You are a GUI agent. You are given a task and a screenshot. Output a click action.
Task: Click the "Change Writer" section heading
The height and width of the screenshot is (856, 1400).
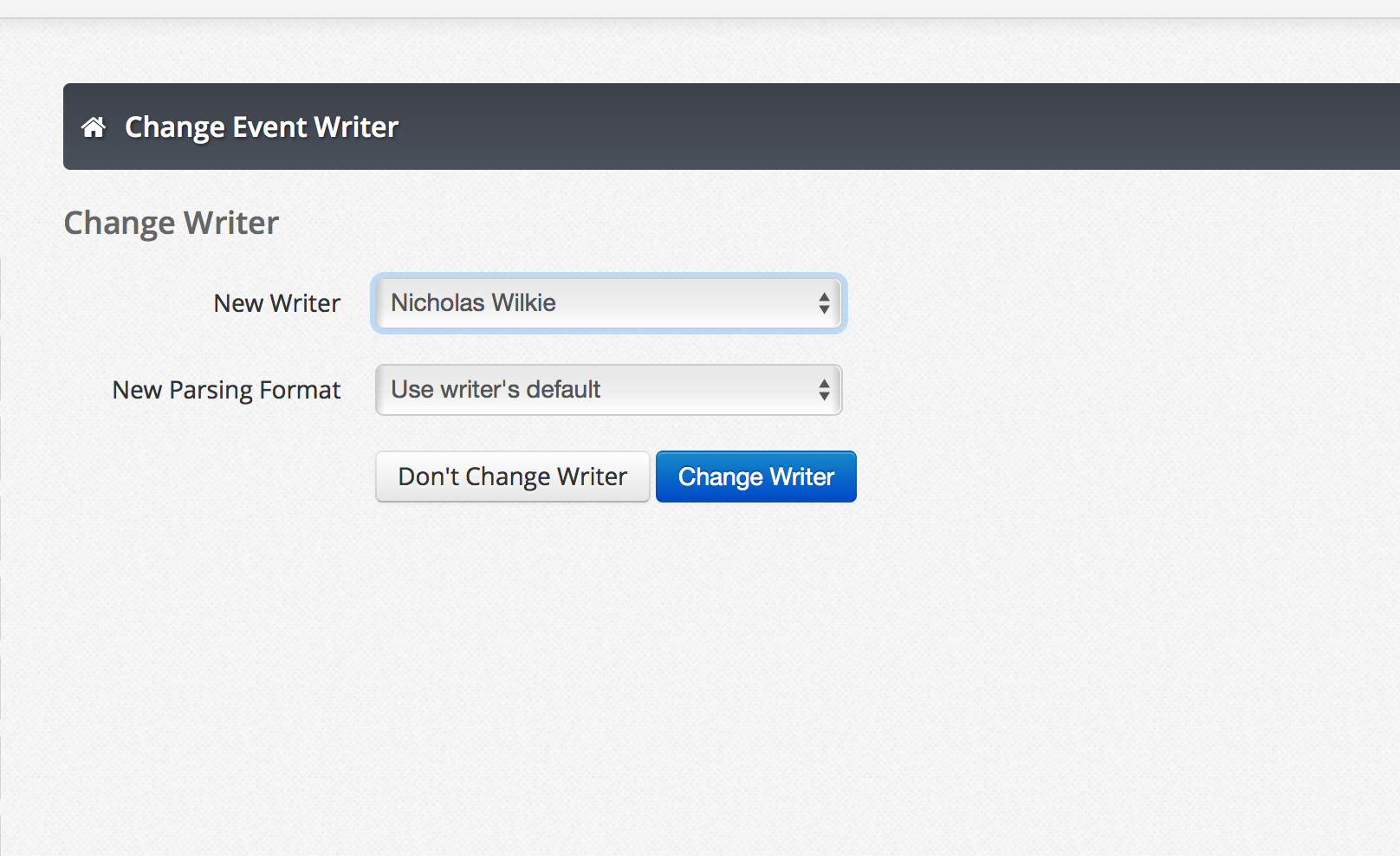pyautogui.click(x=172, y=224)
